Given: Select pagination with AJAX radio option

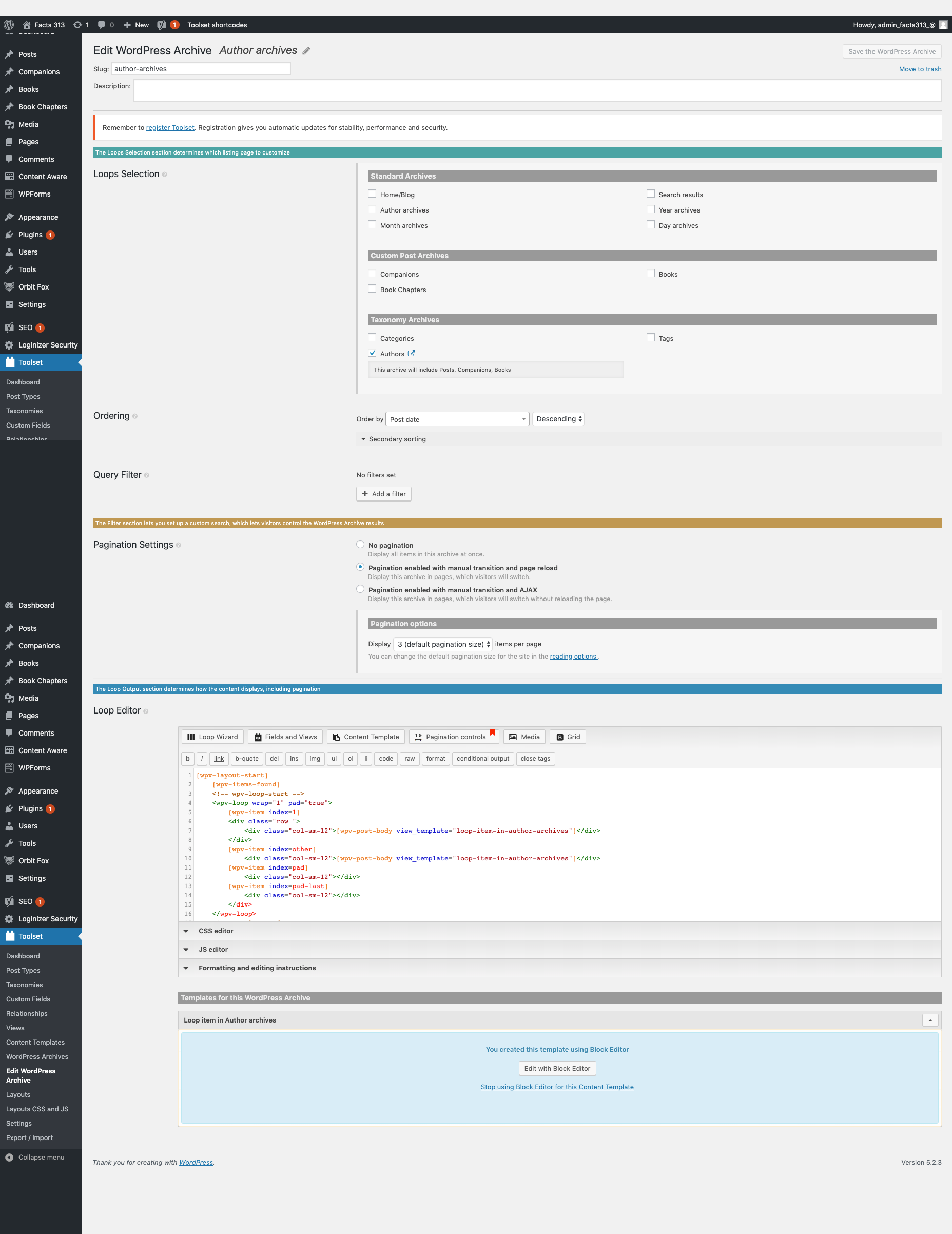Looking at the screenshot, I should [360, 589].
